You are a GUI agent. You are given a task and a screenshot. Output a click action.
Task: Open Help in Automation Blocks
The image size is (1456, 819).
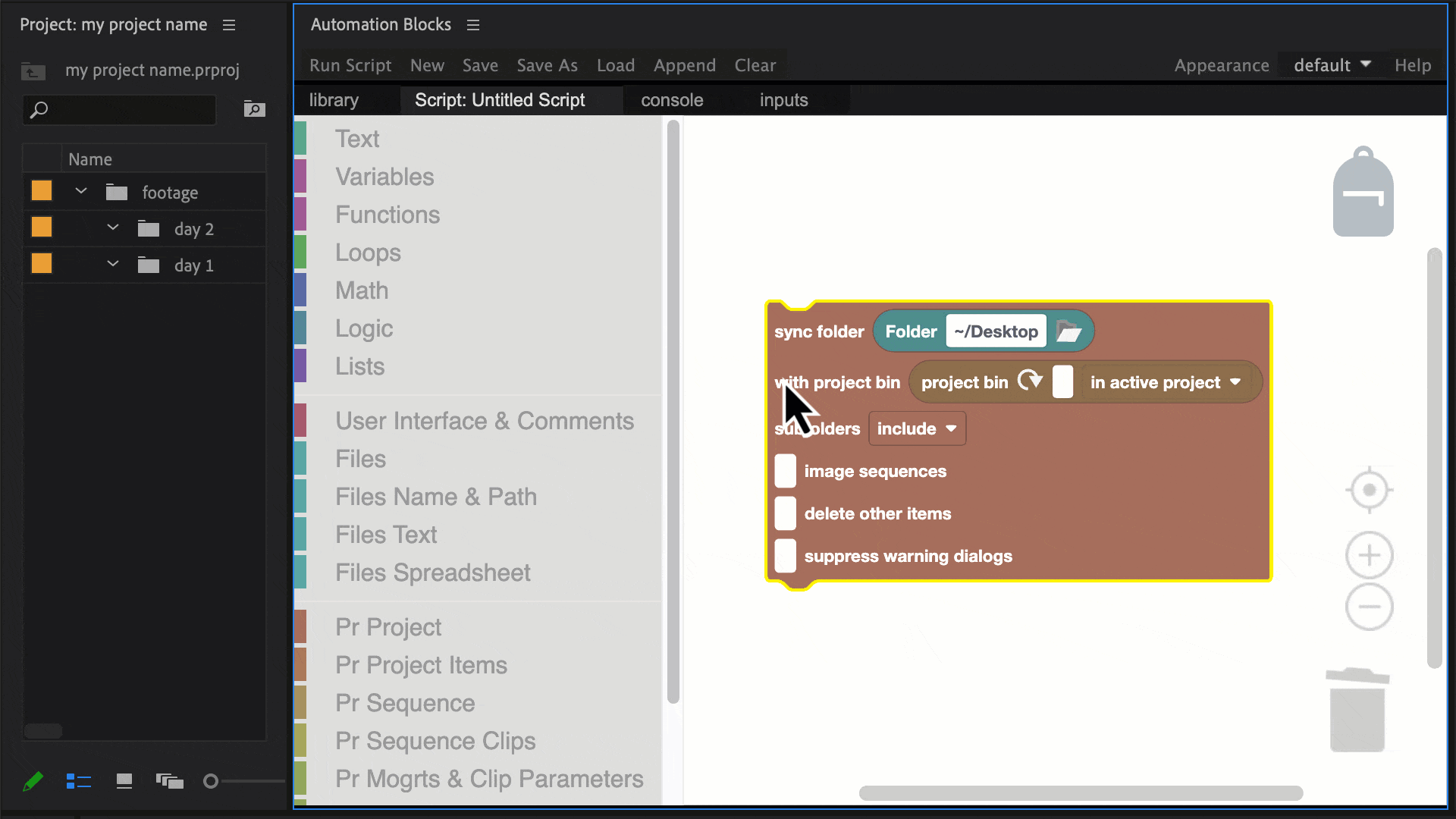pos(1413,65)
